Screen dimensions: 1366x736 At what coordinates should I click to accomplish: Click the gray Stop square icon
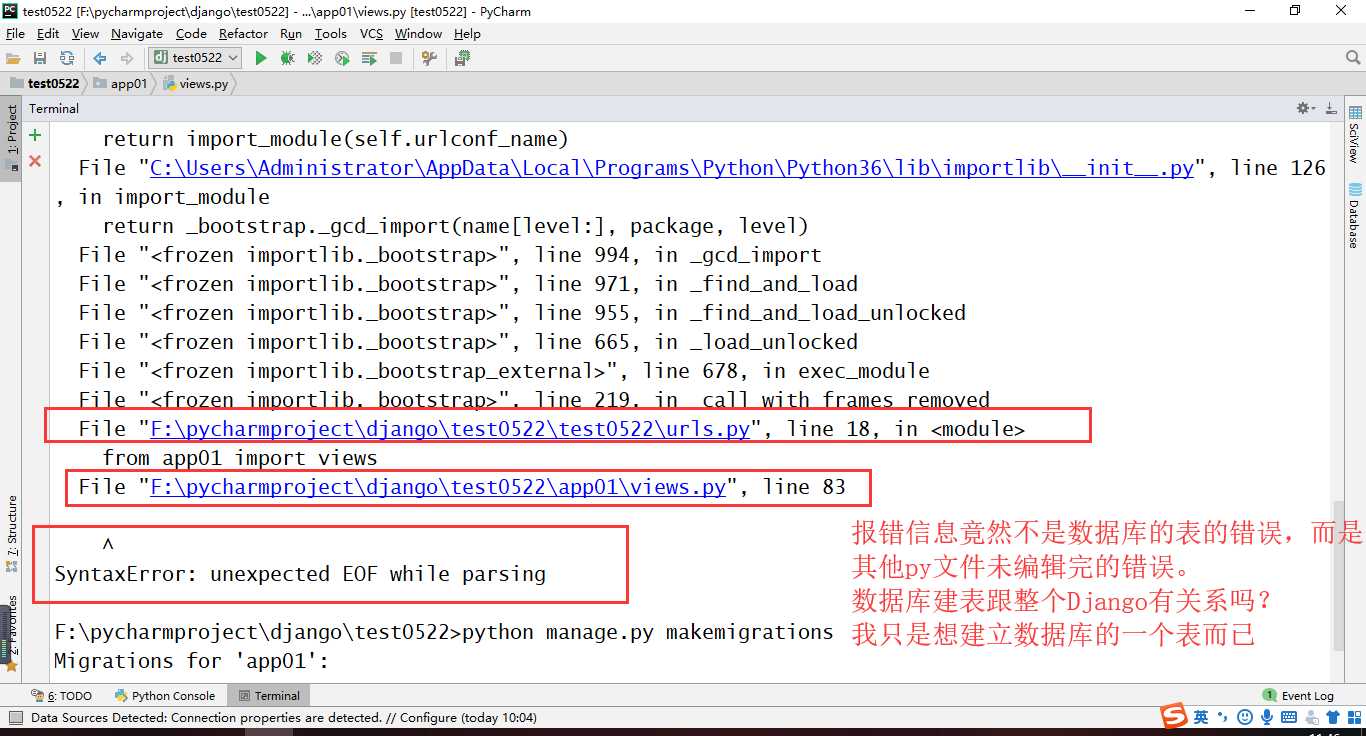396,58
